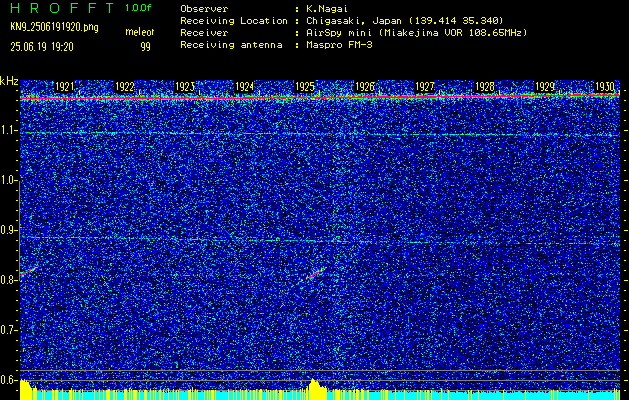Click the Receiver field label
The width and height of the screenshot is (629, 400).
[204, 33]
